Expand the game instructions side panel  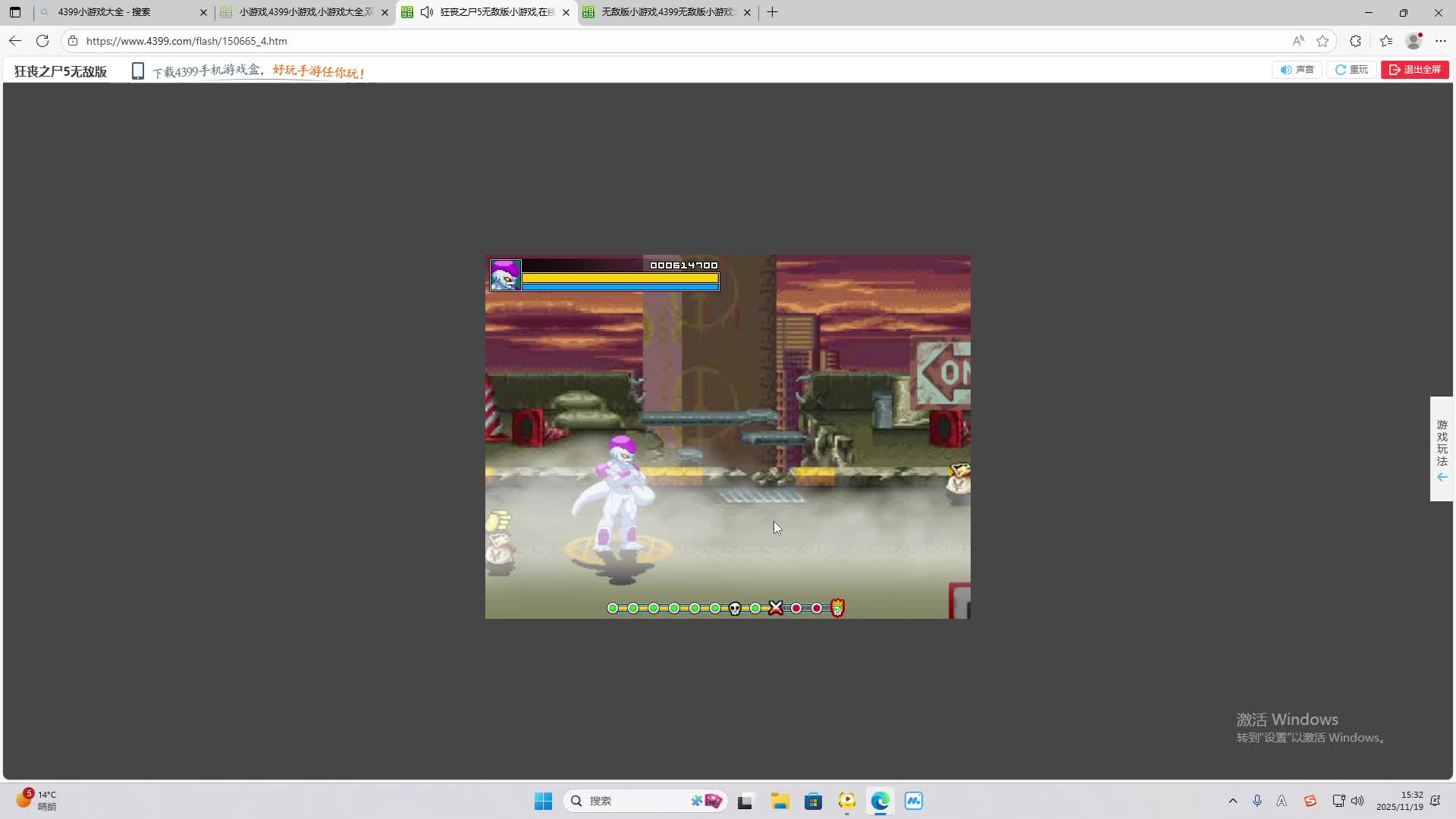[x=1442, y=449]
